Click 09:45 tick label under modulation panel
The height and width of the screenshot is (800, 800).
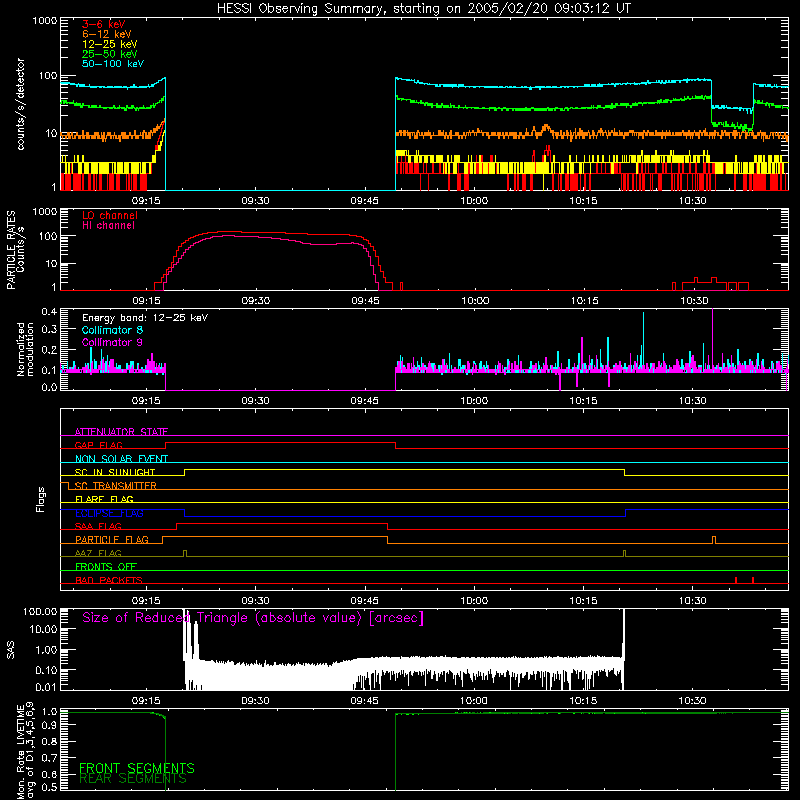(x=364, y=401)
